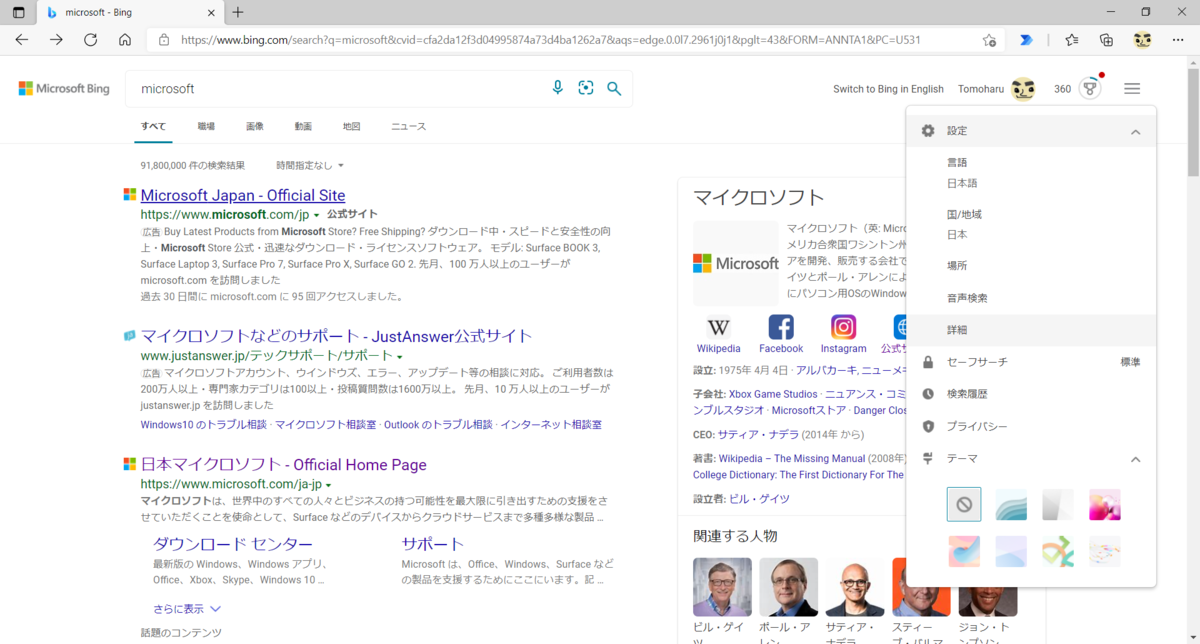Click the browser back arrow
This screenshot has width=1200, height=644.
[22, 40]
